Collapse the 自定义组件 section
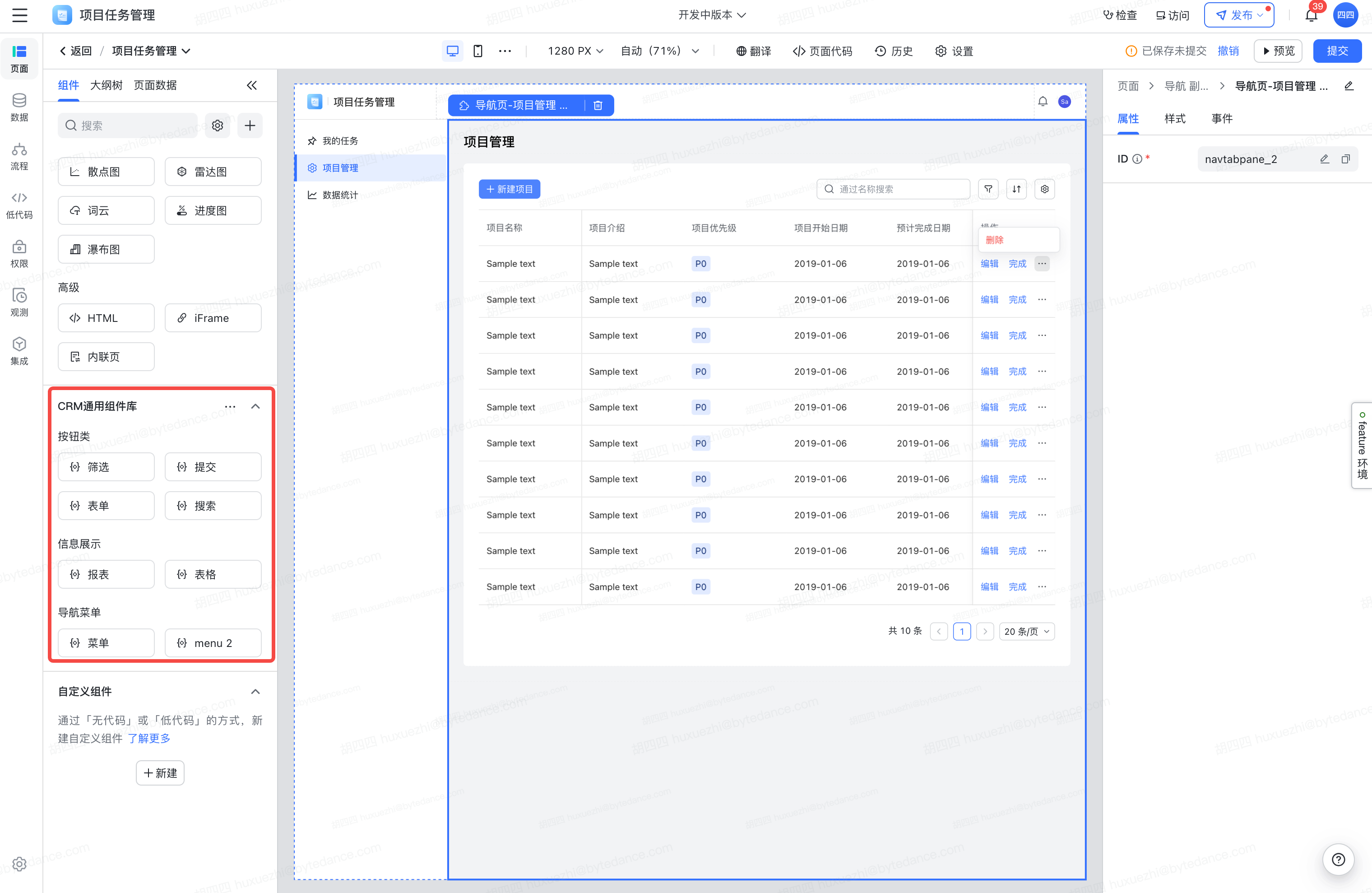This screenshot has width=1372, height=893. point(255,691)
